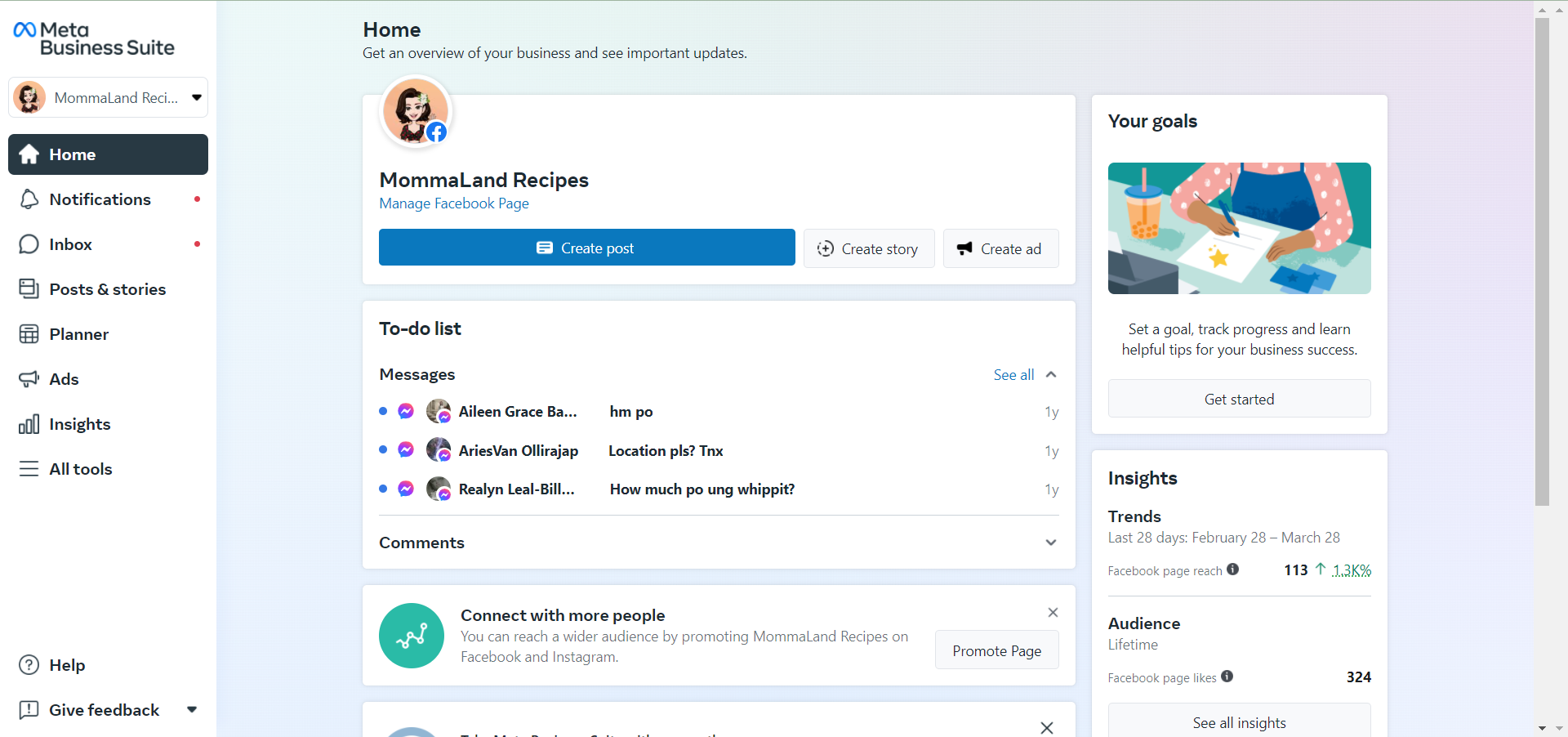Viewport: 1568px width, 737px height.
Task: Click the Insights bar chart icon
Action: [x=29, y=424]
